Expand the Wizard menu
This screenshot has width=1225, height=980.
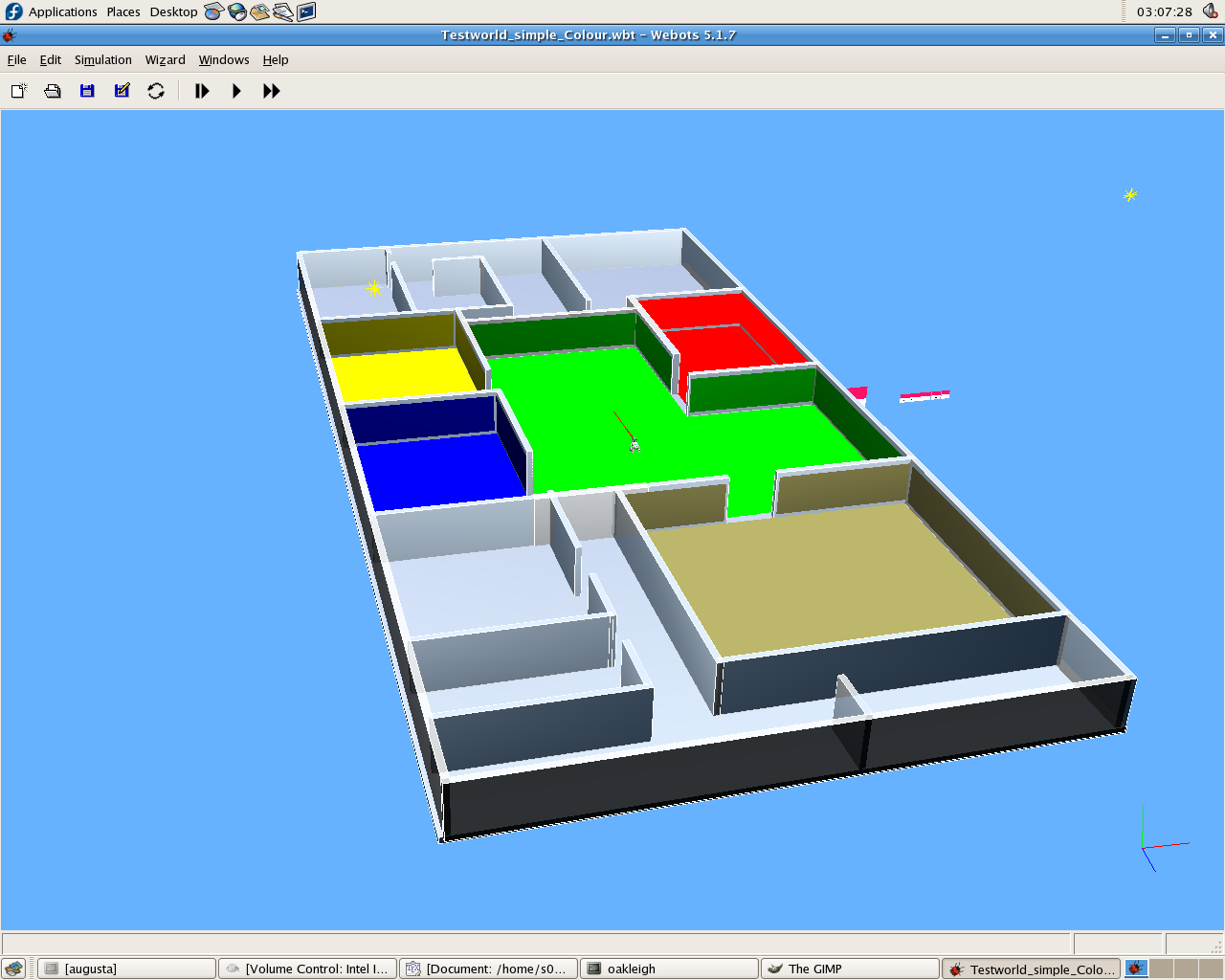[165, 59]
